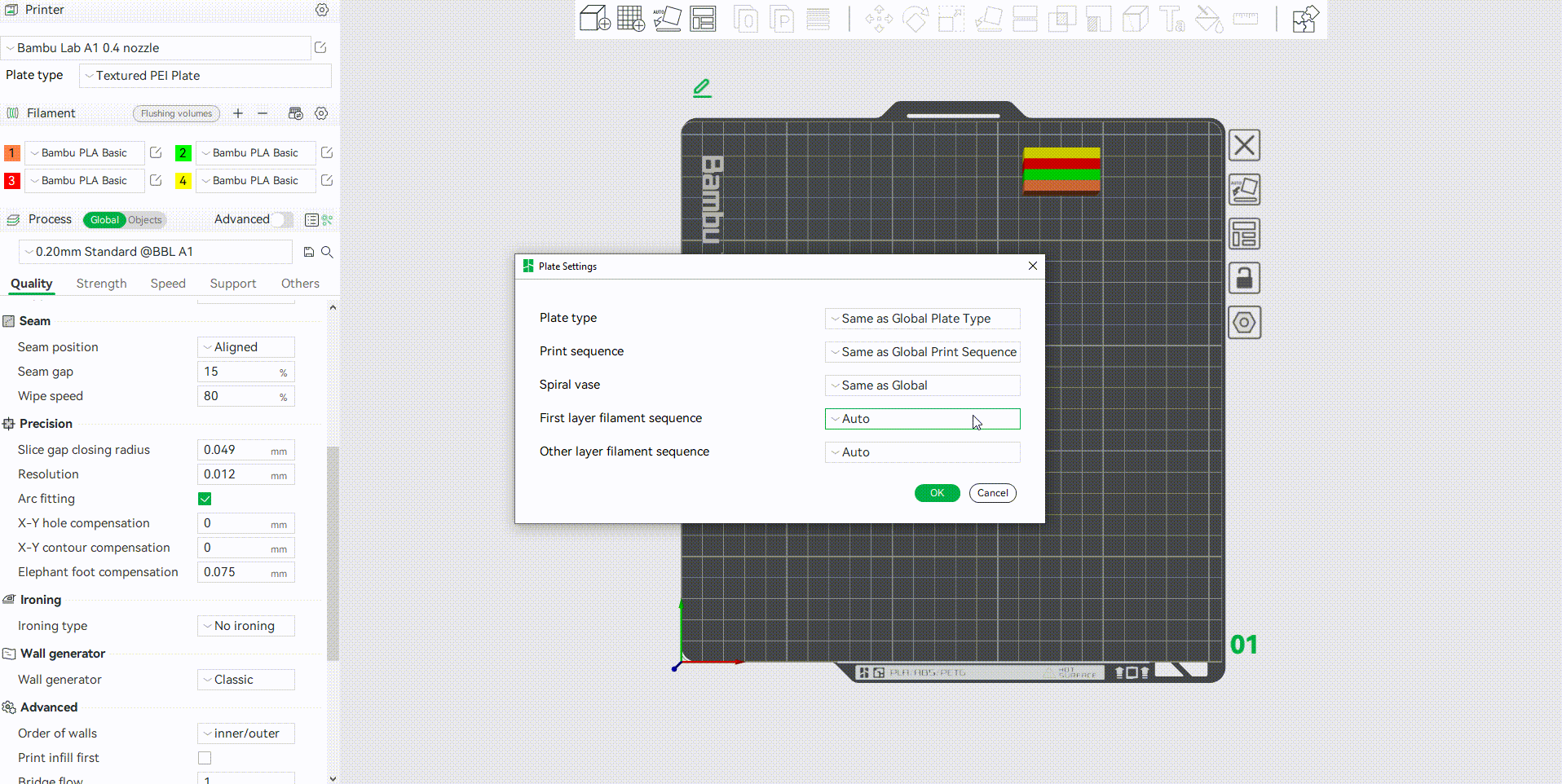Switch to the Quality tab
The width and height of the screenshot is (1562, 784).
[32, 284]
